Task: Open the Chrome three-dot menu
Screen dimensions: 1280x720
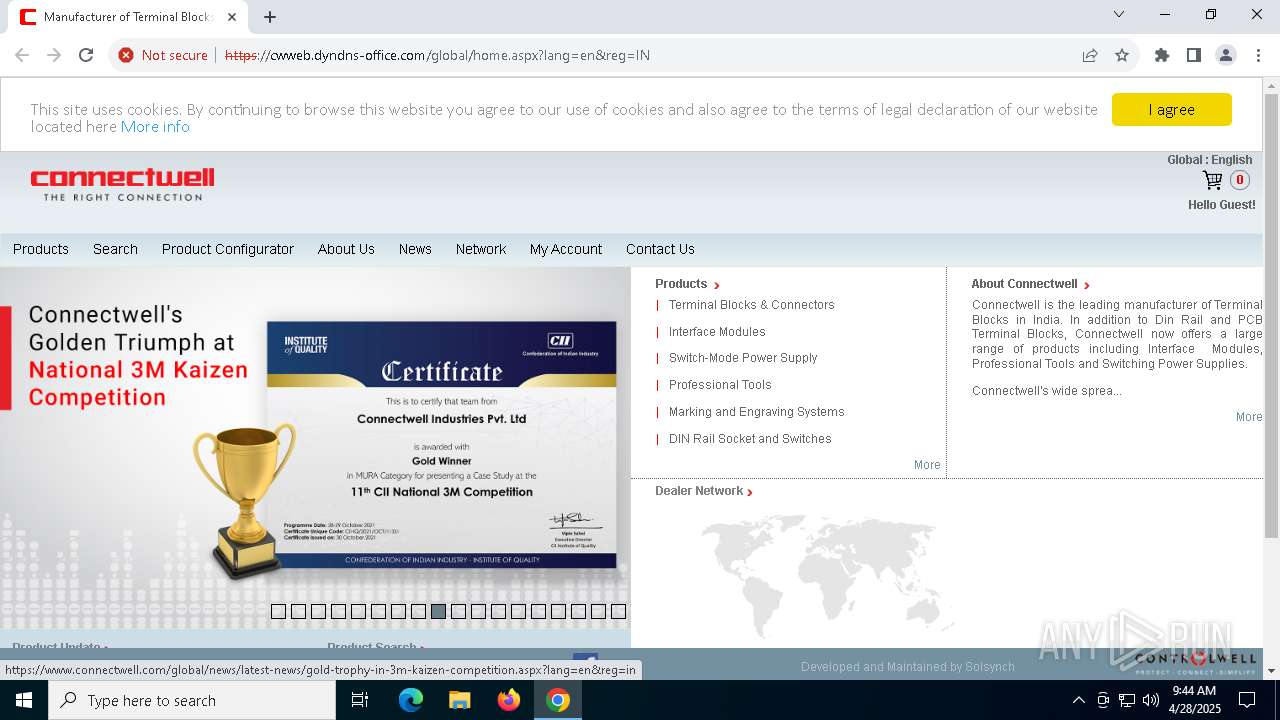Action: 1258,55
